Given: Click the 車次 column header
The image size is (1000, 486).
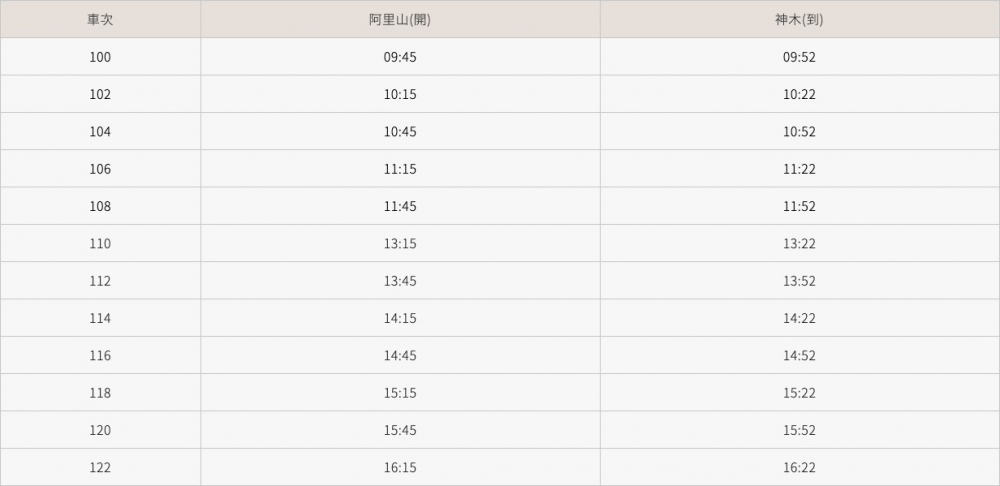Looking at the screenshot, I should (100, 19).
